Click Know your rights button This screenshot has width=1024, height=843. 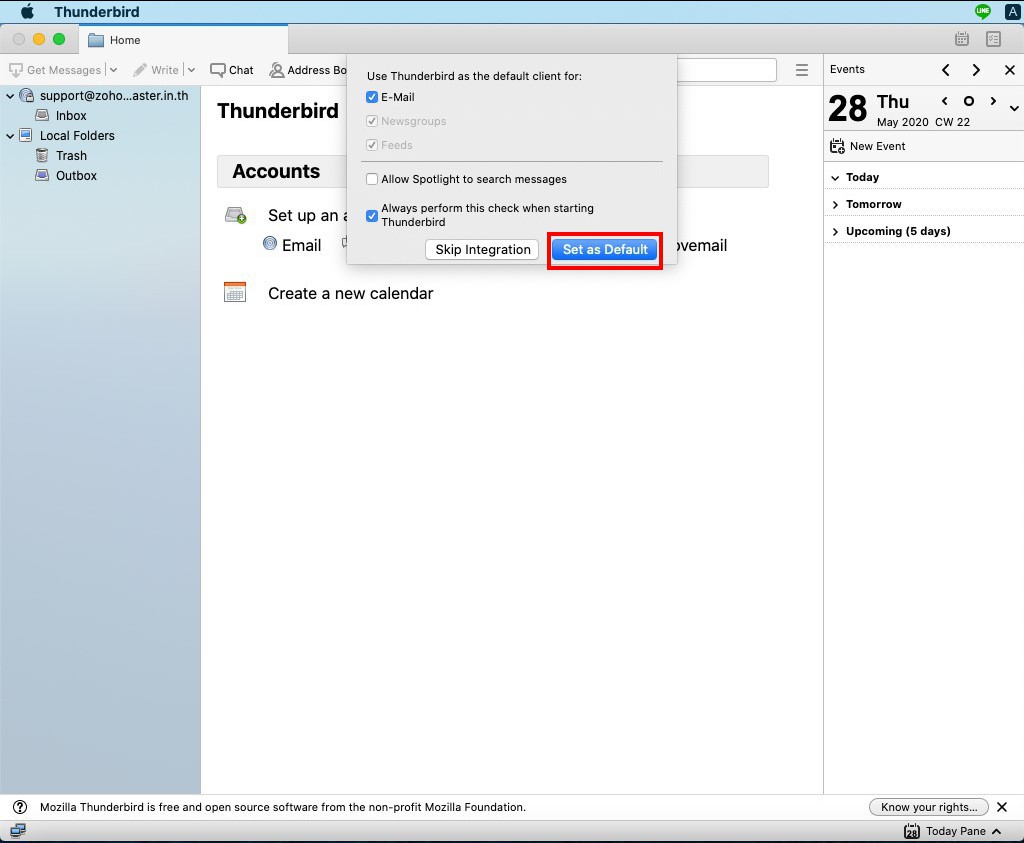coord(929,807)
